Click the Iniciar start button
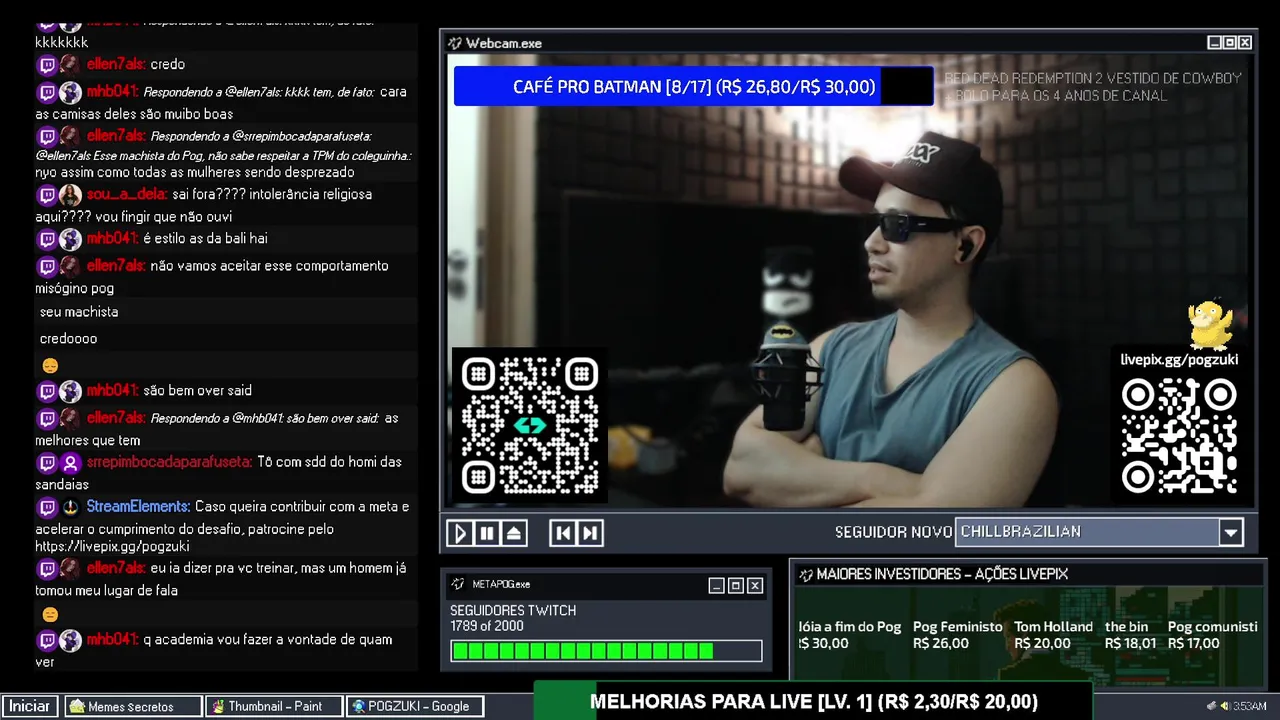The image size is (1280, 720). pos(30,706)
